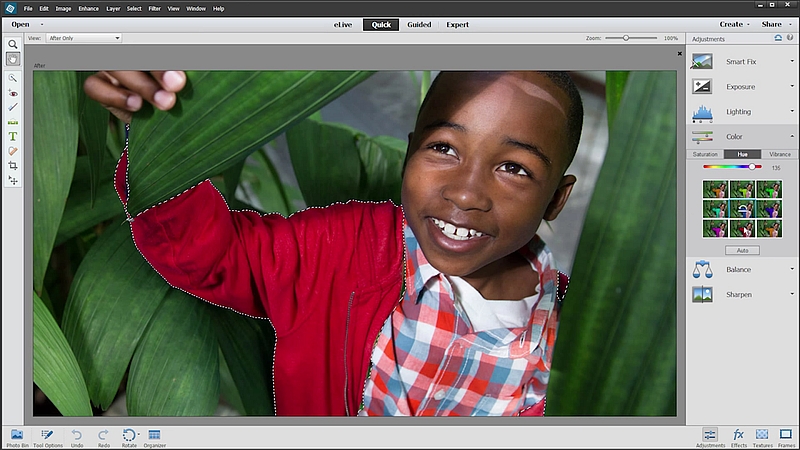This screenshot has height=450, width=800.
Task: Click the Auto color button
Action: (741, 250)
